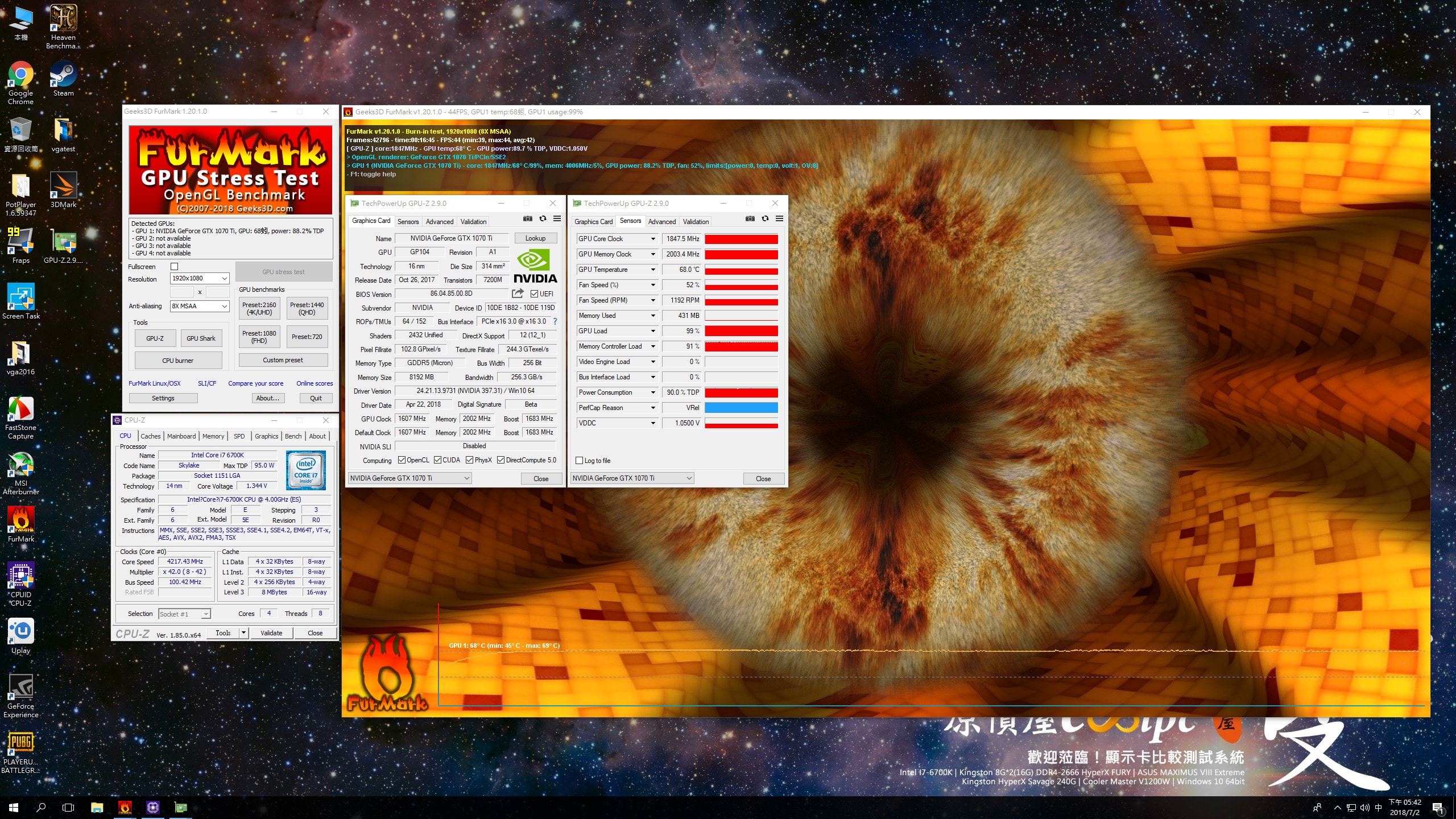The width and height of the screenshot is (1456, 819).
Task: Click the custom resolution width field in FurMark
Action: pos(182,292)
